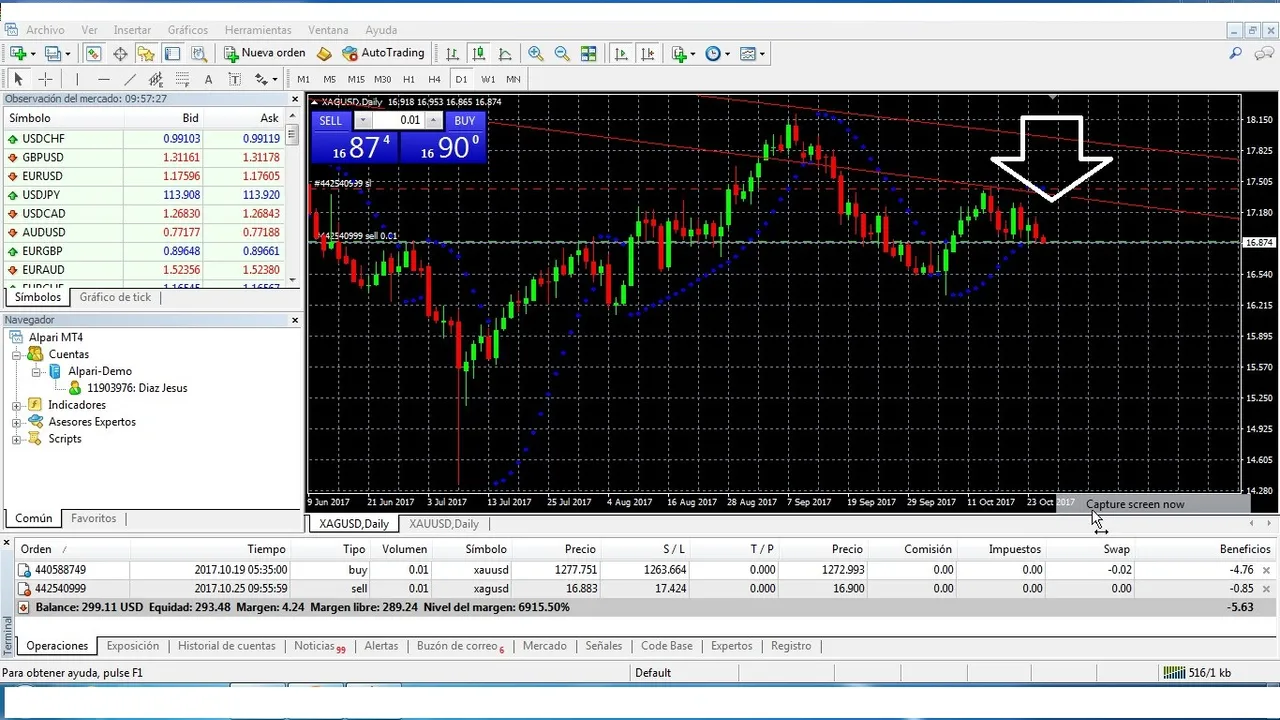Toggle AutoTrading button
The height and width of the screenshot is (720, 1280).
pos(383,53)
